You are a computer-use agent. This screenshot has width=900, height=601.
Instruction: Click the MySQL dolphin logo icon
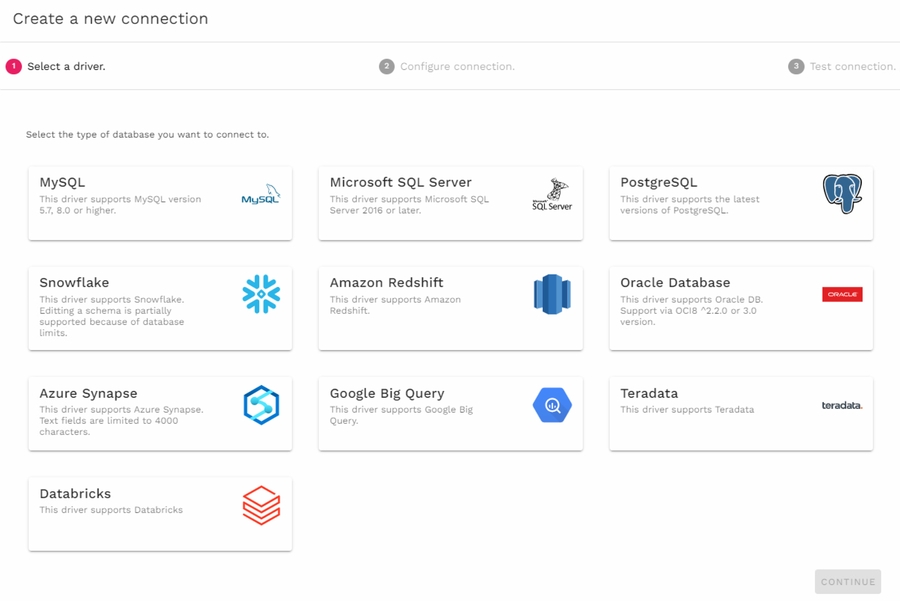(x=261, y=195)
